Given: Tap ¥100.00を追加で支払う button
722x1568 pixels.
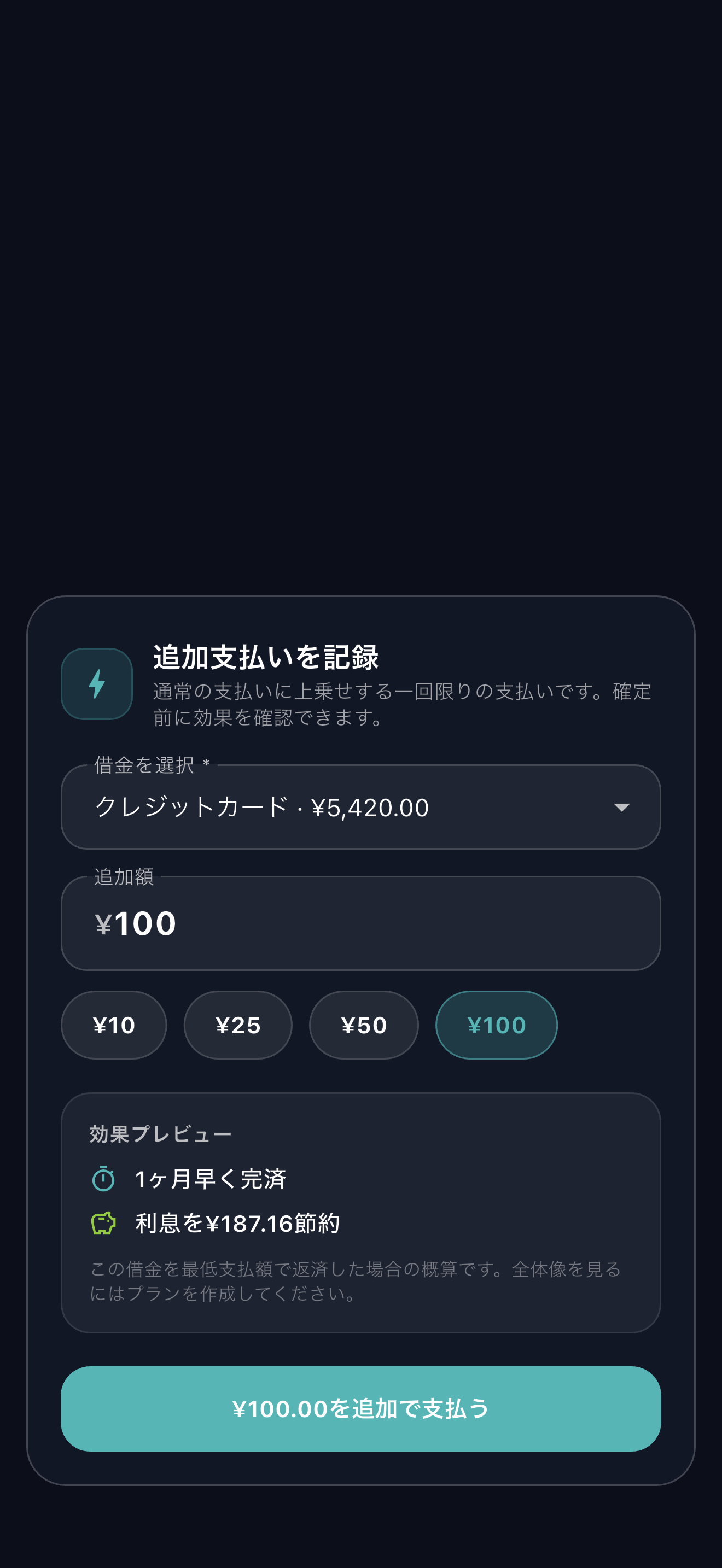Looking at the screenshot, I should pyautogui.click(x=361, y=1408).
